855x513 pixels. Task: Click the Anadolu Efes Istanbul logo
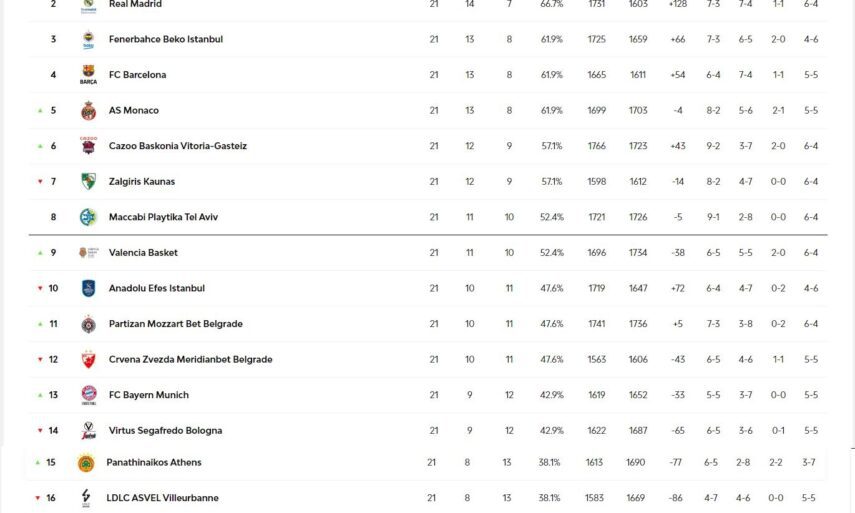coord(88,288)
